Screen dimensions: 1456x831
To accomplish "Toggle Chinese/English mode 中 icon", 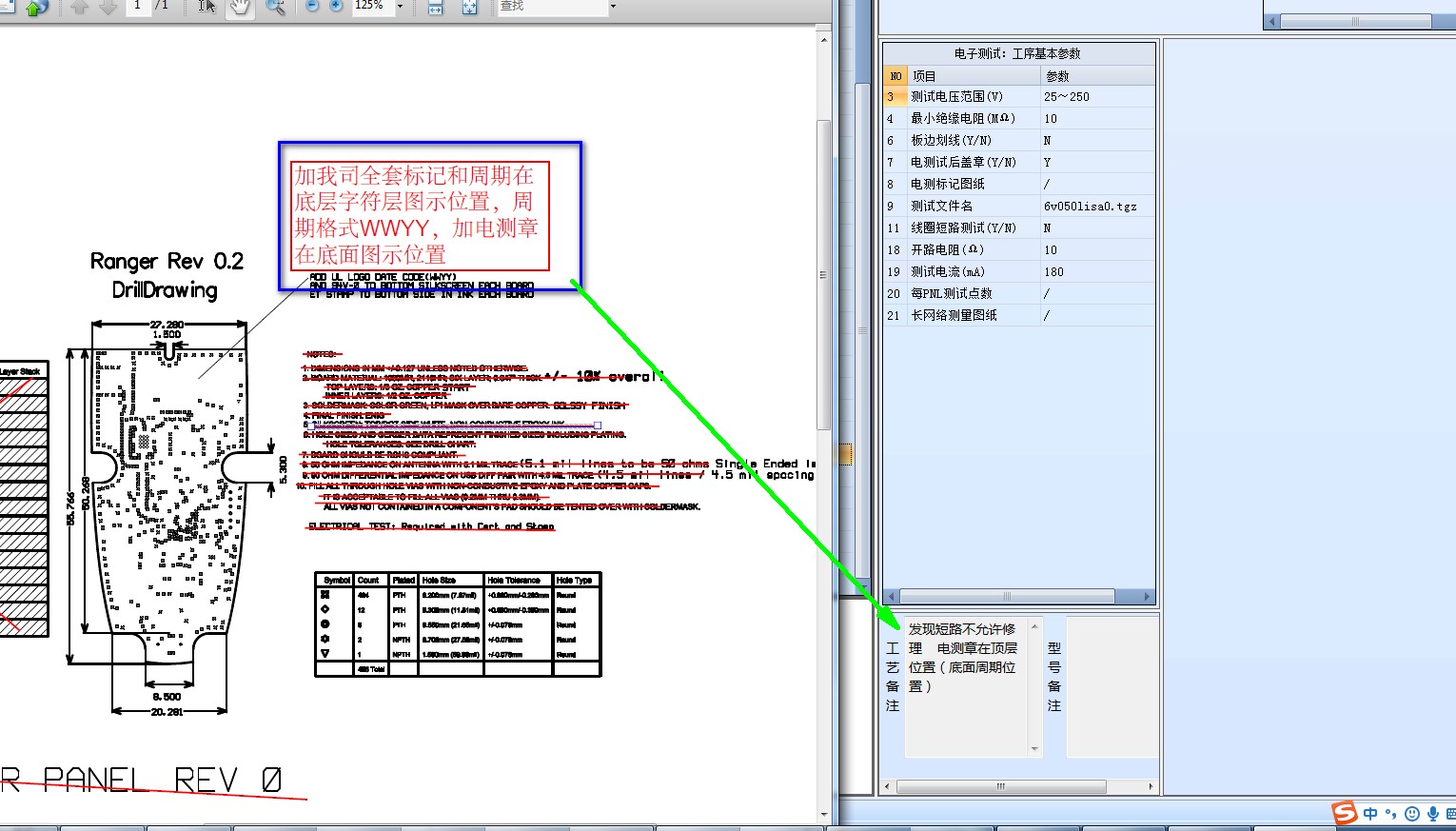I will tap(1370, 813).
